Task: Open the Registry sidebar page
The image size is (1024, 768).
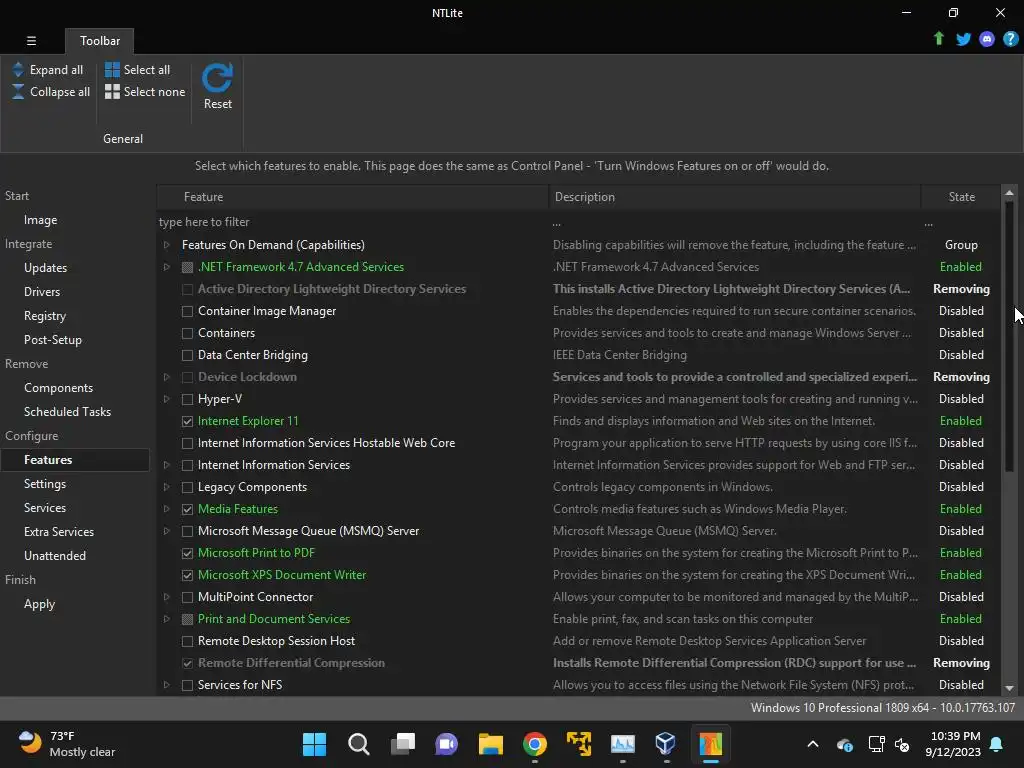Action: pyautogui.click(x=44, y=316)
